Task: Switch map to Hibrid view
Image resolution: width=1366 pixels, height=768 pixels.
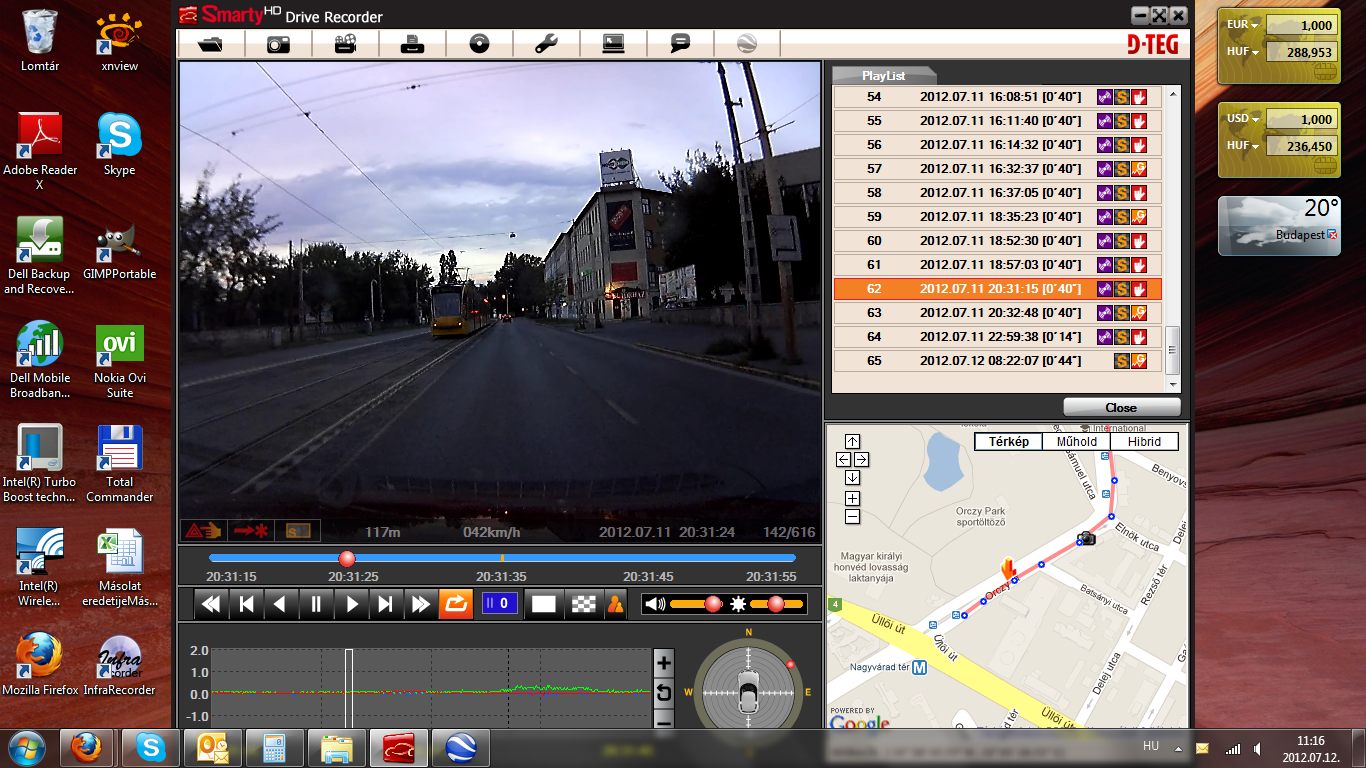Action: point(1144,442)
